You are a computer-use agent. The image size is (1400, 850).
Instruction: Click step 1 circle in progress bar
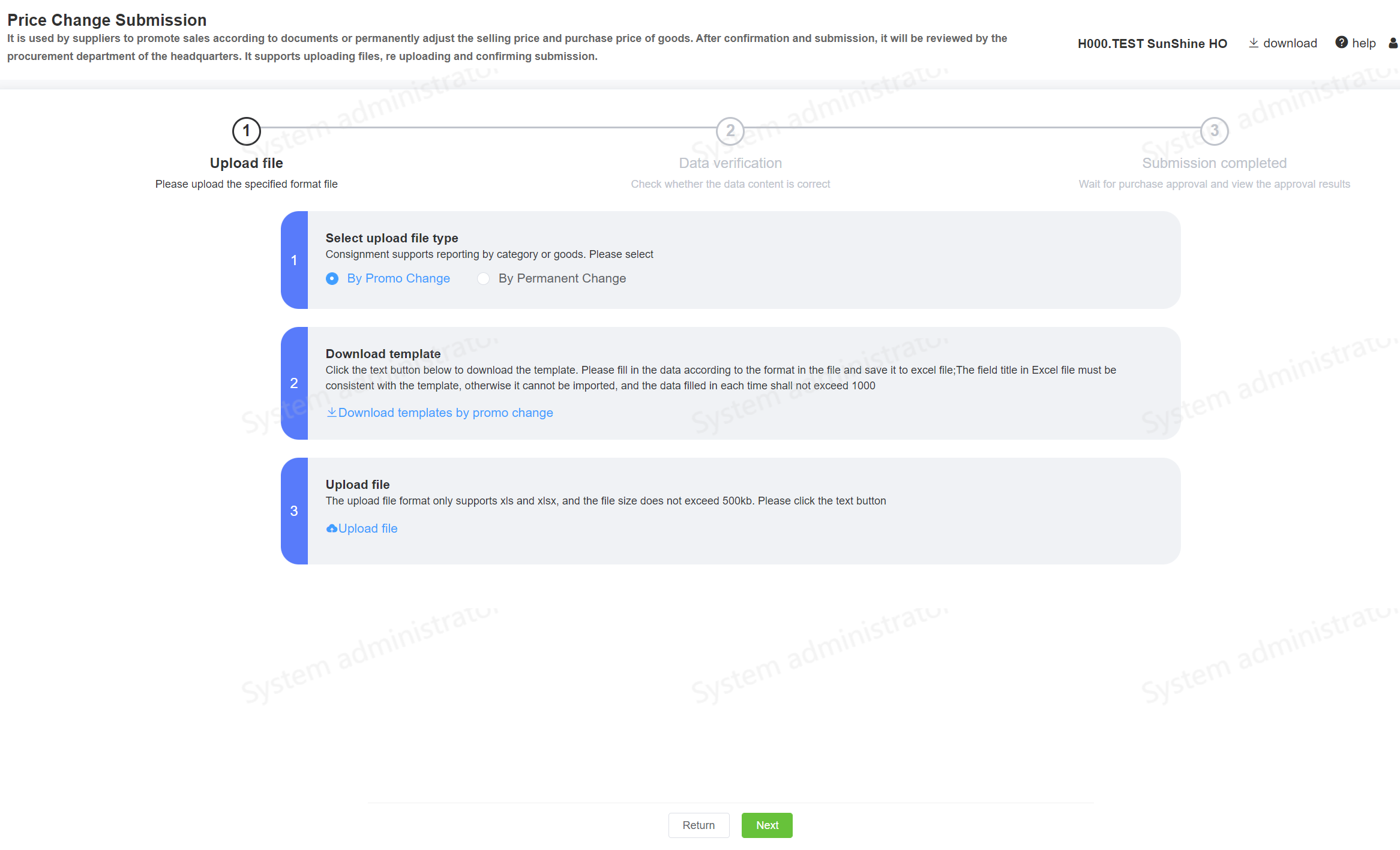[246, 131]
